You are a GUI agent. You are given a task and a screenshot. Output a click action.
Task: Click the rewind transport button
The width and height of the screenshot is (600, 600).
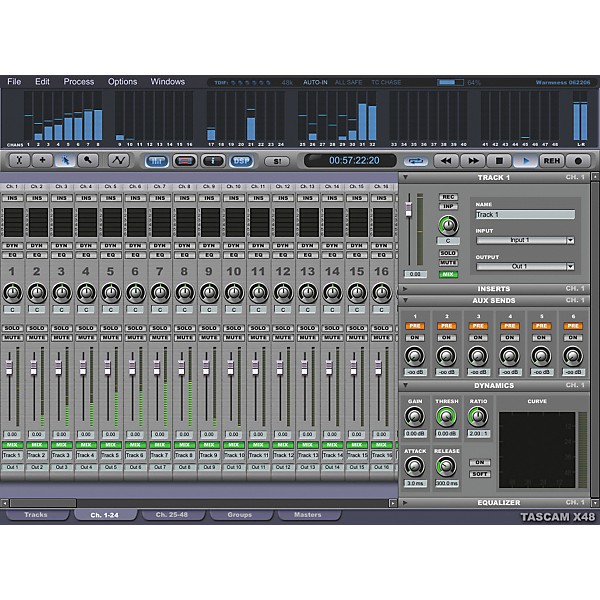(x=446, y=161)
